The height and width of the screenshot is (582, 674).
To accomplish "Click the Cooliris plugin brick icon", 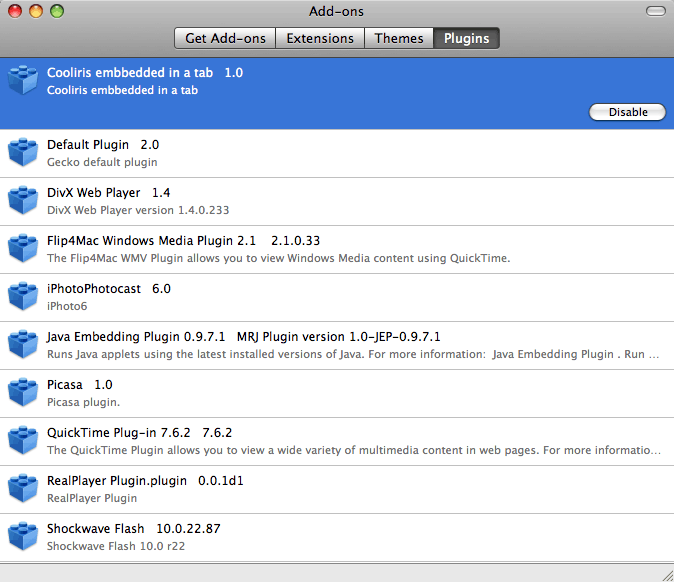I will [x=23, y=80].
